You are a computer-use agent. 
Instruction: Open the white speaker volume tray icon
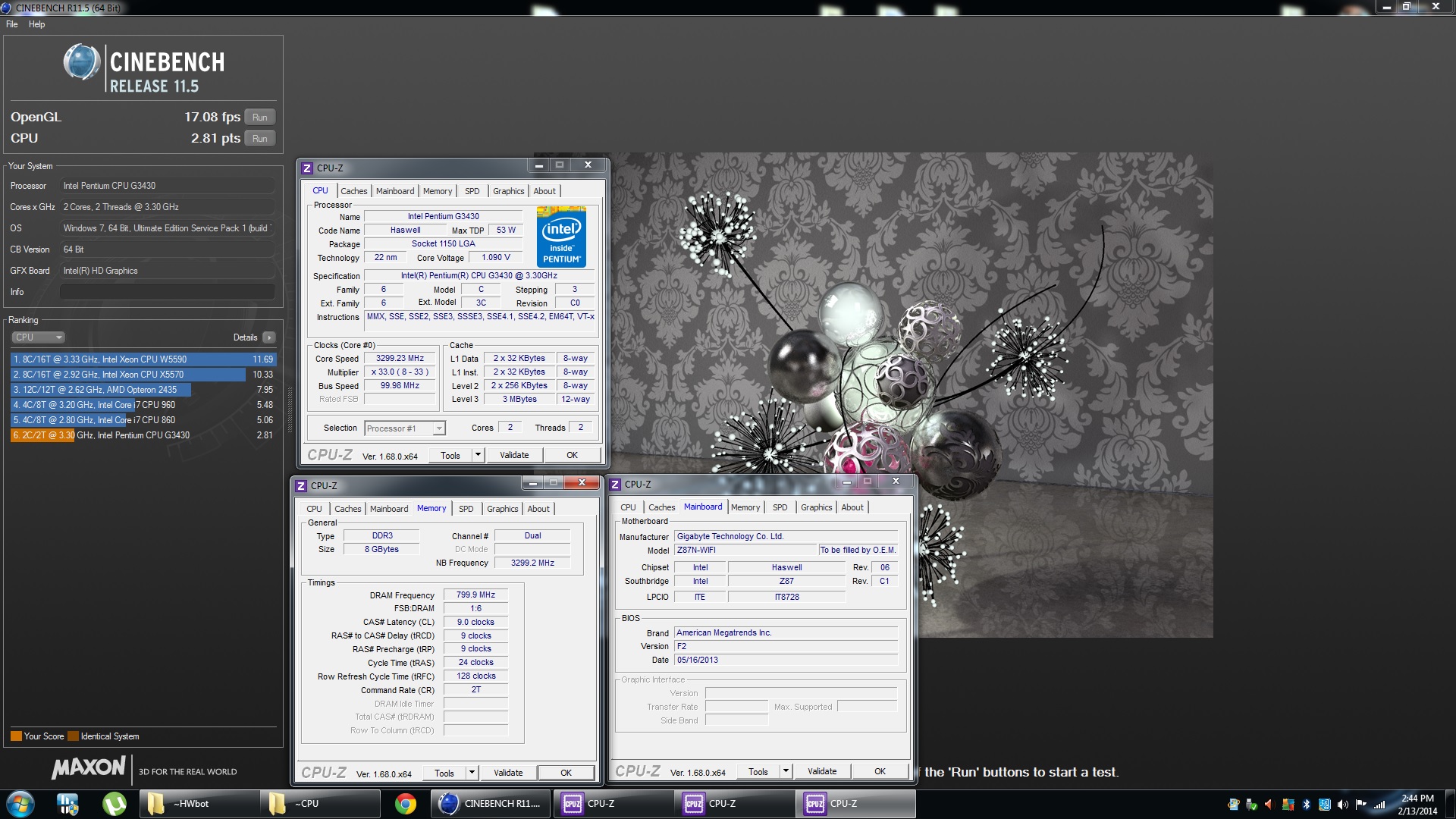coord(1342,805)
